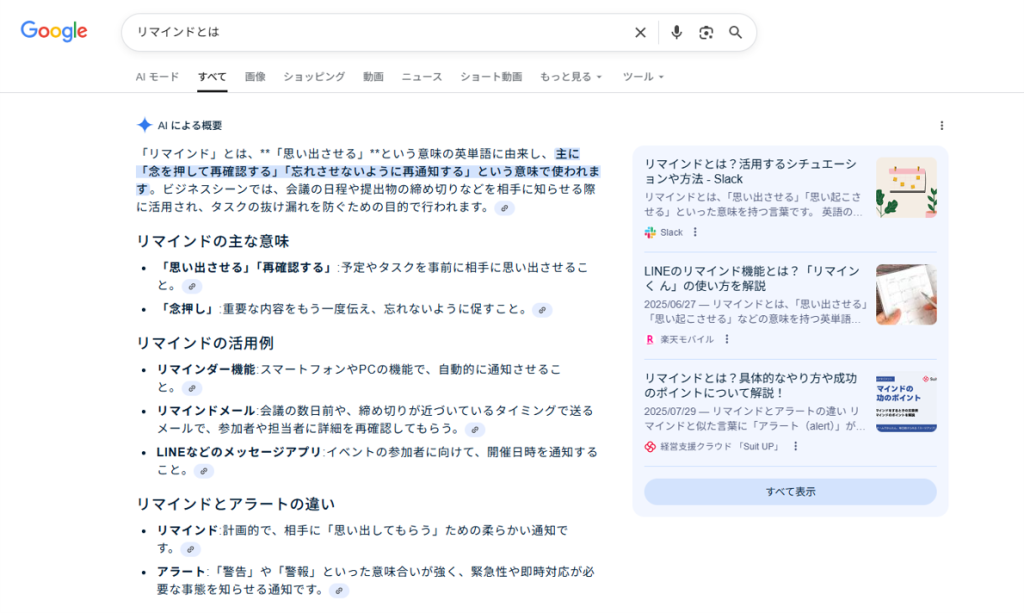The image size is (1024, 613).
Task: Open AI overview three-dot options menu
Action: click(x=941, y=126)
